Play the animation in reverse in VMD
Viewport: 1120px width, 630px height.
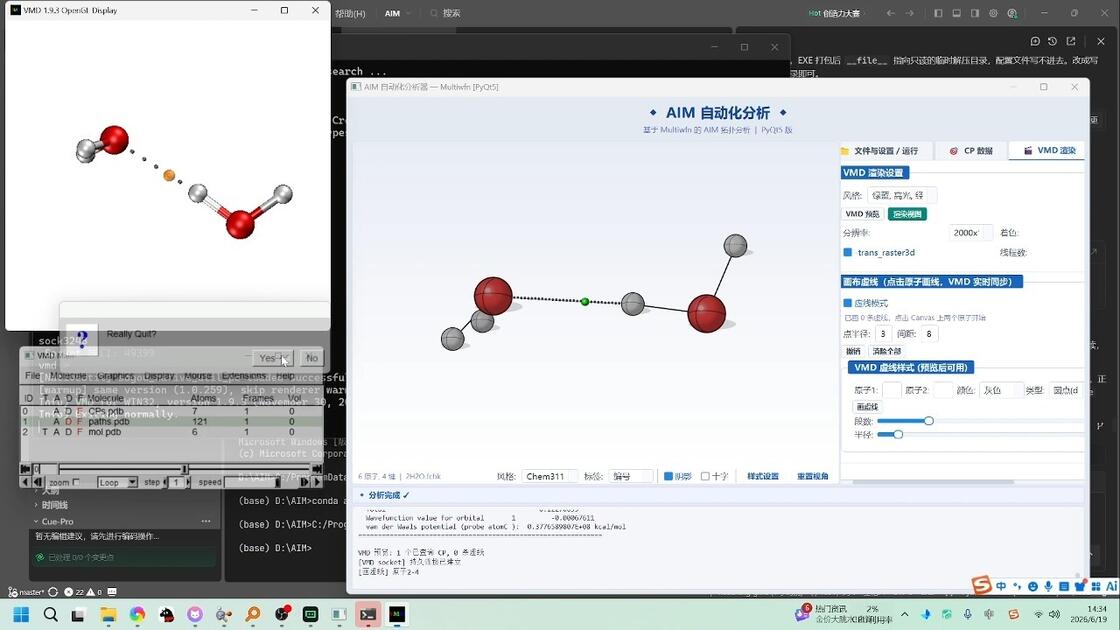[x=26, y=482]
